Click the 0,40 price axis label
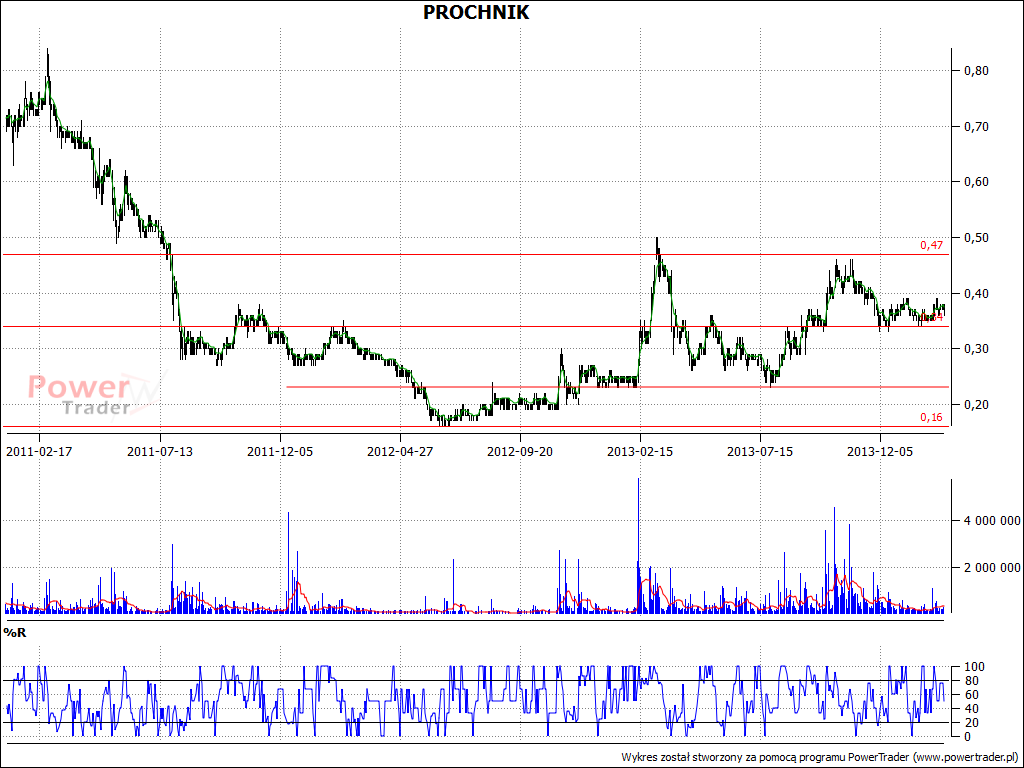The width and height of the screenshot is (1024, 768). pos(976,293)
